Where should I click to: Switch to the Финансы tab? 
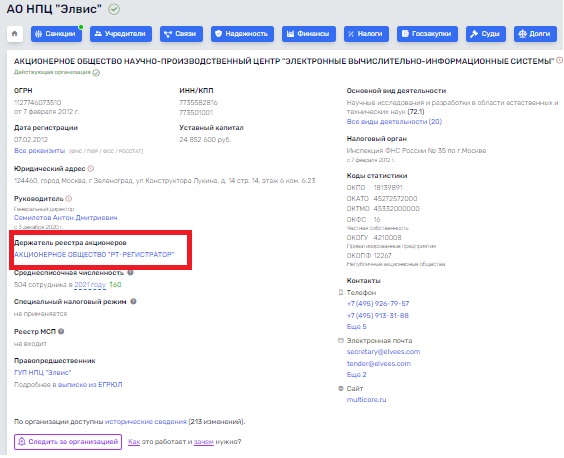[309, 34]
